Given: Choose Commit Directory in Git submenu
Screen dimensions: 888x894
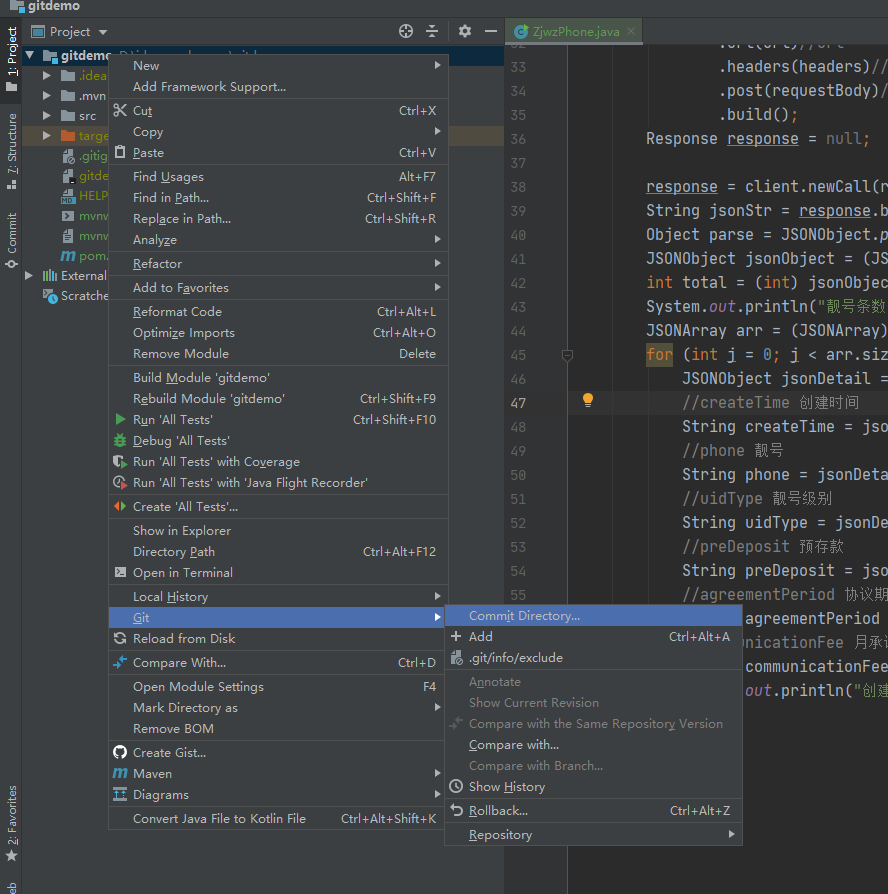Looking at the screenshot, I should (x=593, y=616).
